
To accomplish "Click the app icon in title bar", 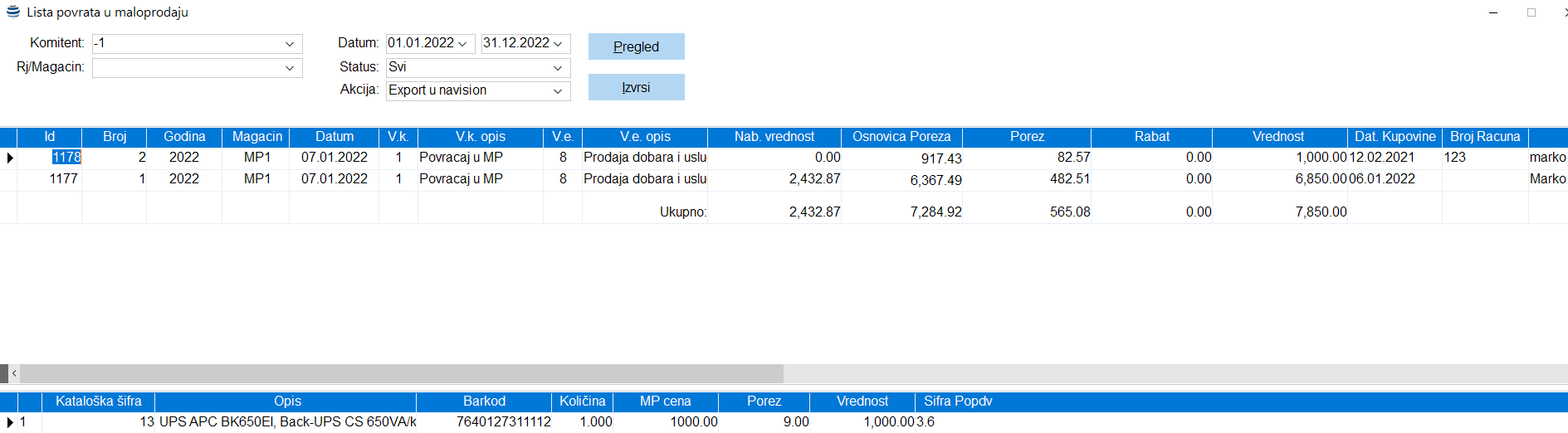I will click(x=12, y=12).
